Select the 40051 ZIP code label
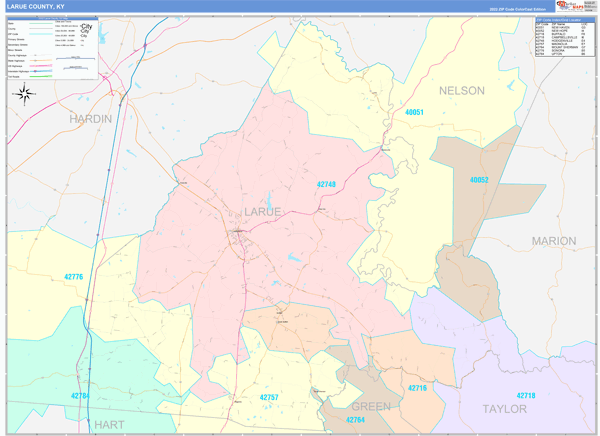This screenshot has height=436, width=600. [414, 112]
